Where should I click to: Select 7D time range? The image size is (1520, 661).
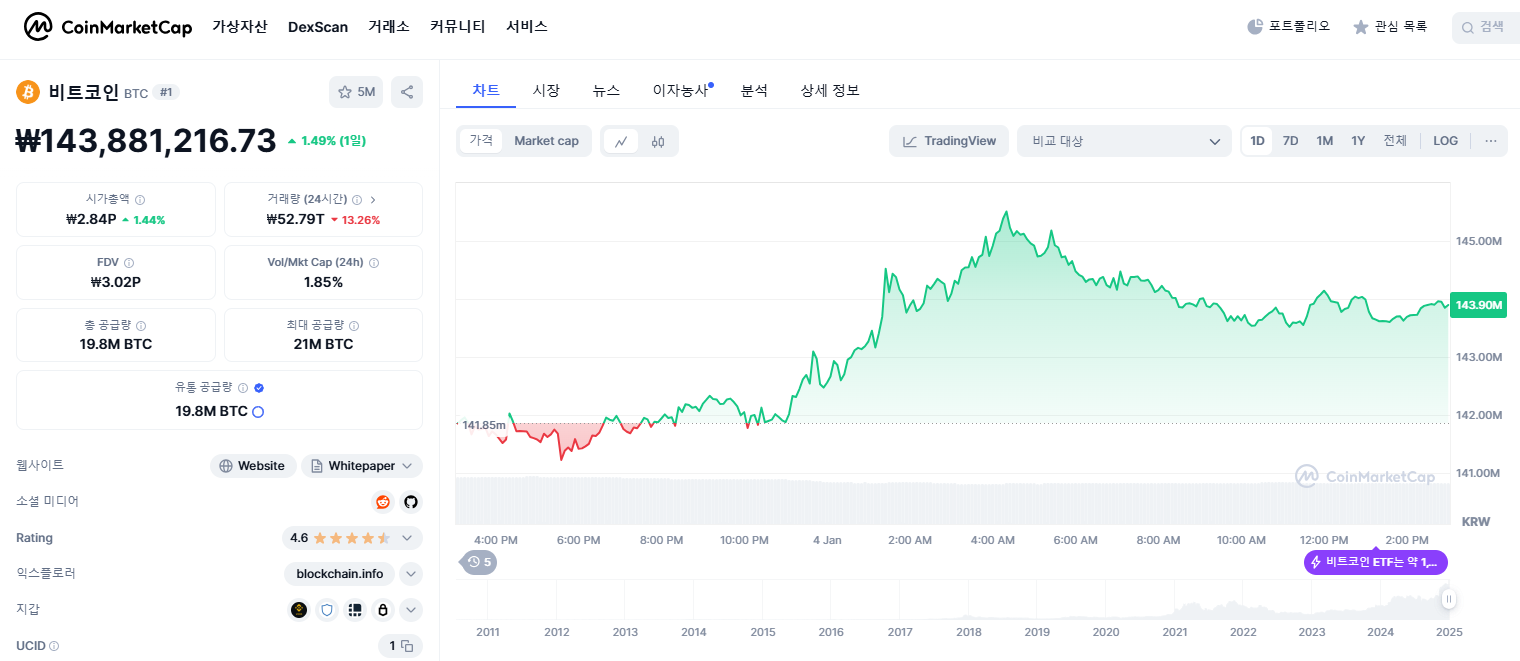point(1291,141)
